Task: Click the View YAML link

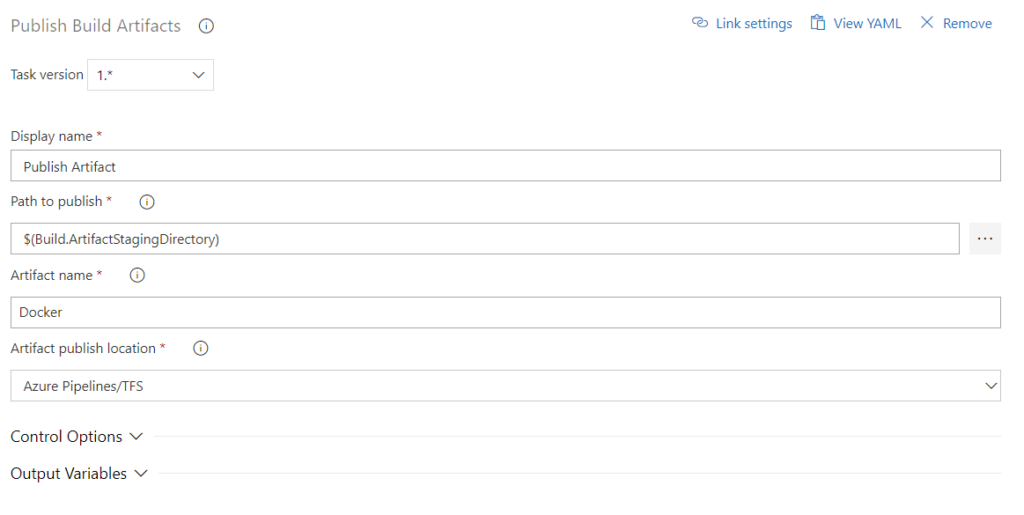Action: [867, 23]
